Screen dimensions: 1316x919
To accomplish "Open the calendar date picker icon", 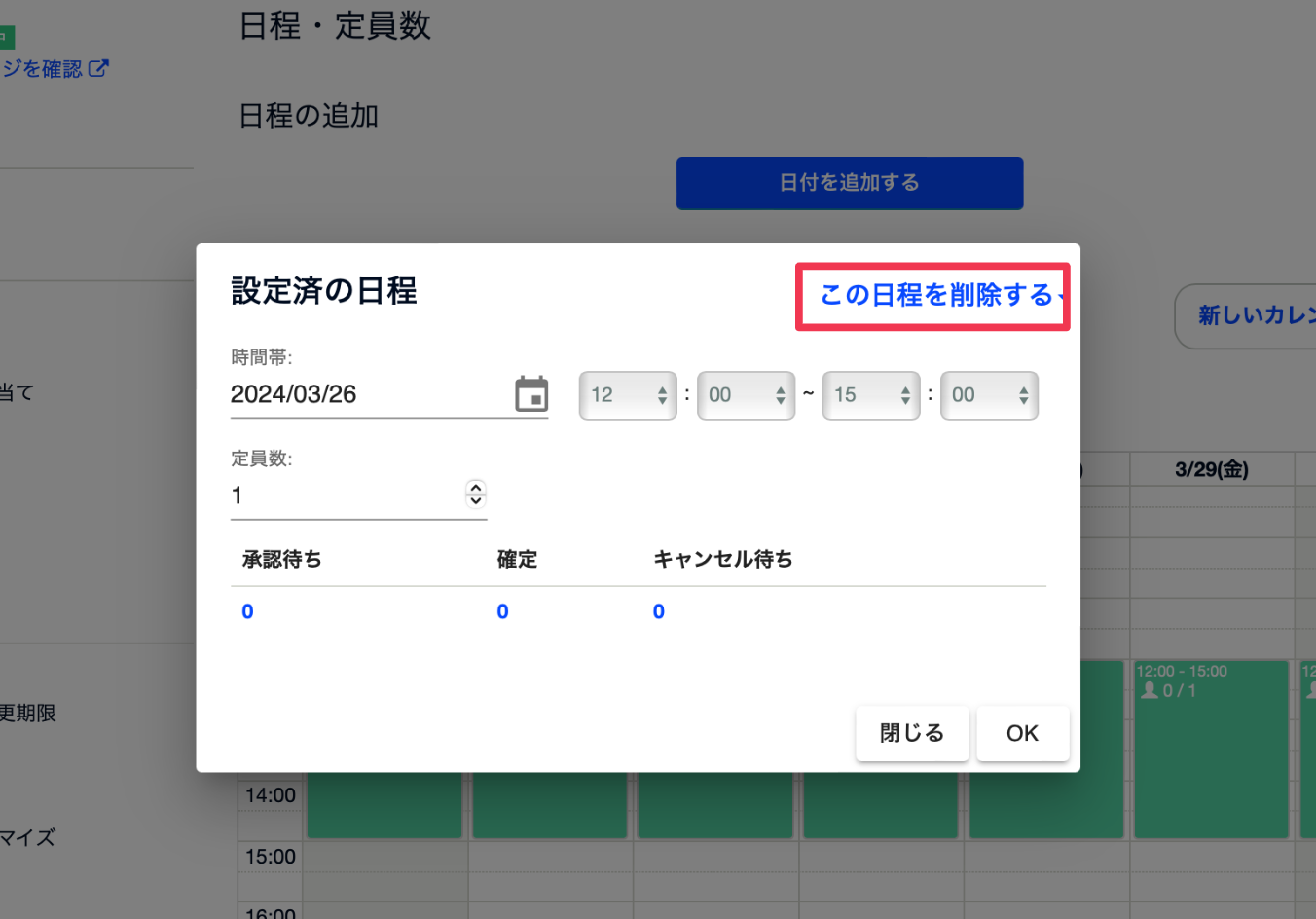I will [531, 394].
